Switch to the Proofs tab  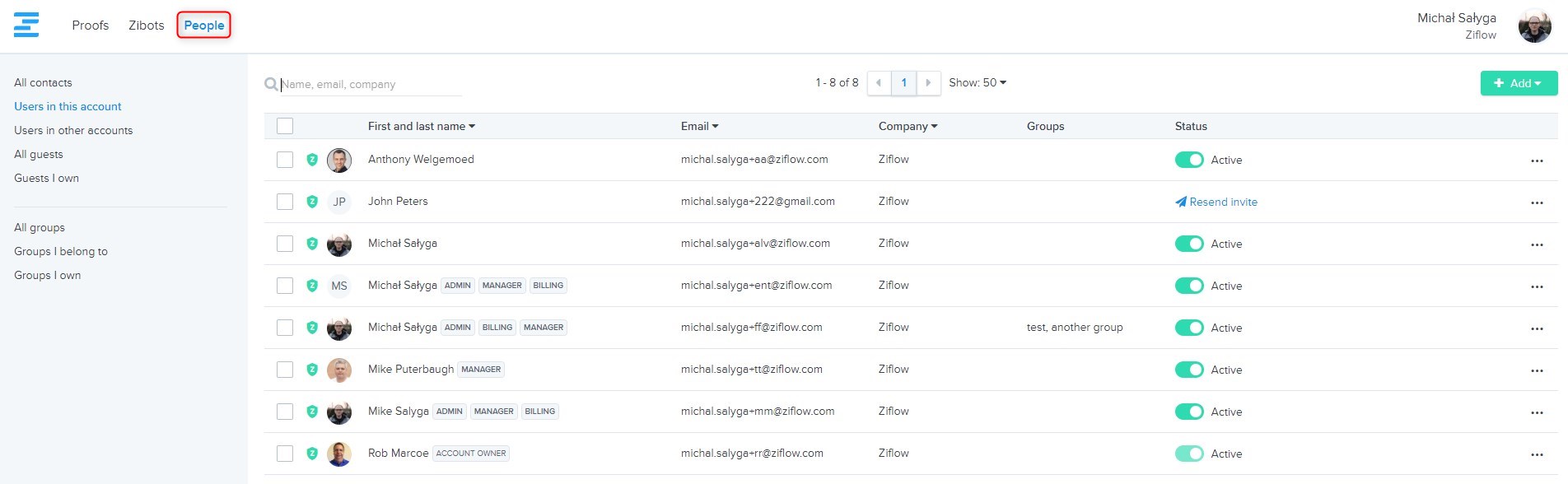91,26
